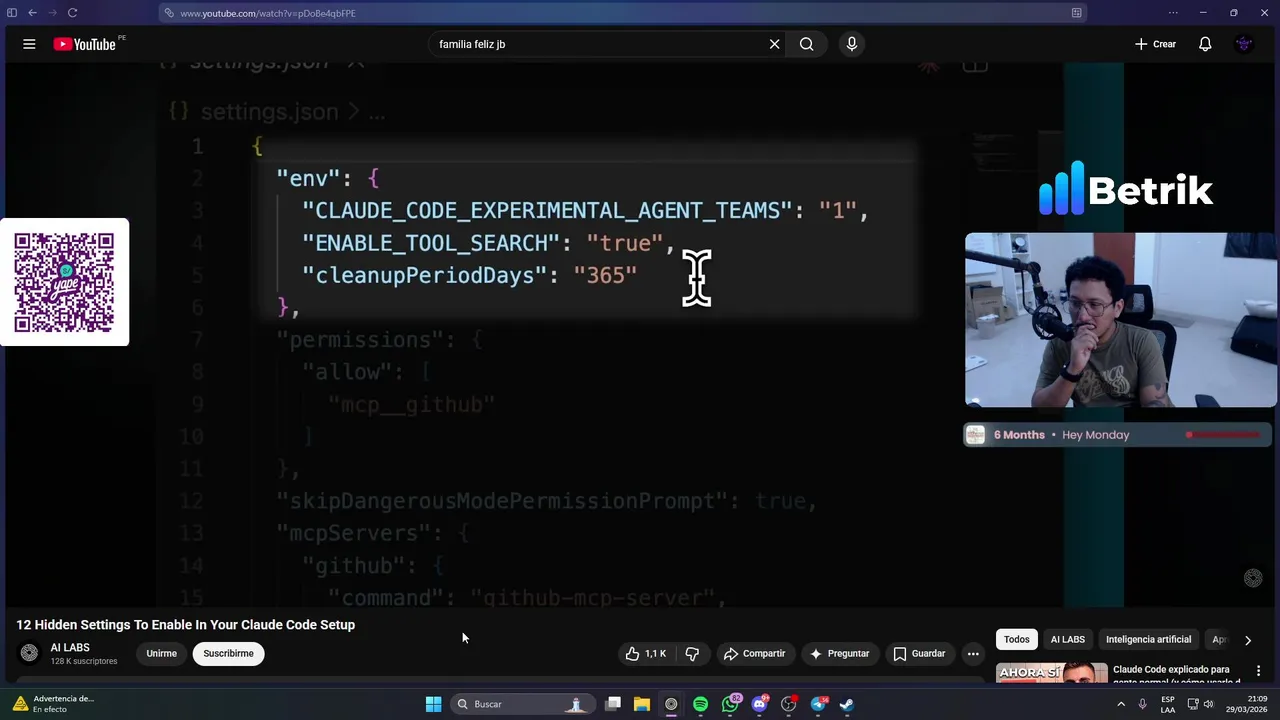Start voice search with the microphone
The image size is (1280, 720).
(852, 44)
